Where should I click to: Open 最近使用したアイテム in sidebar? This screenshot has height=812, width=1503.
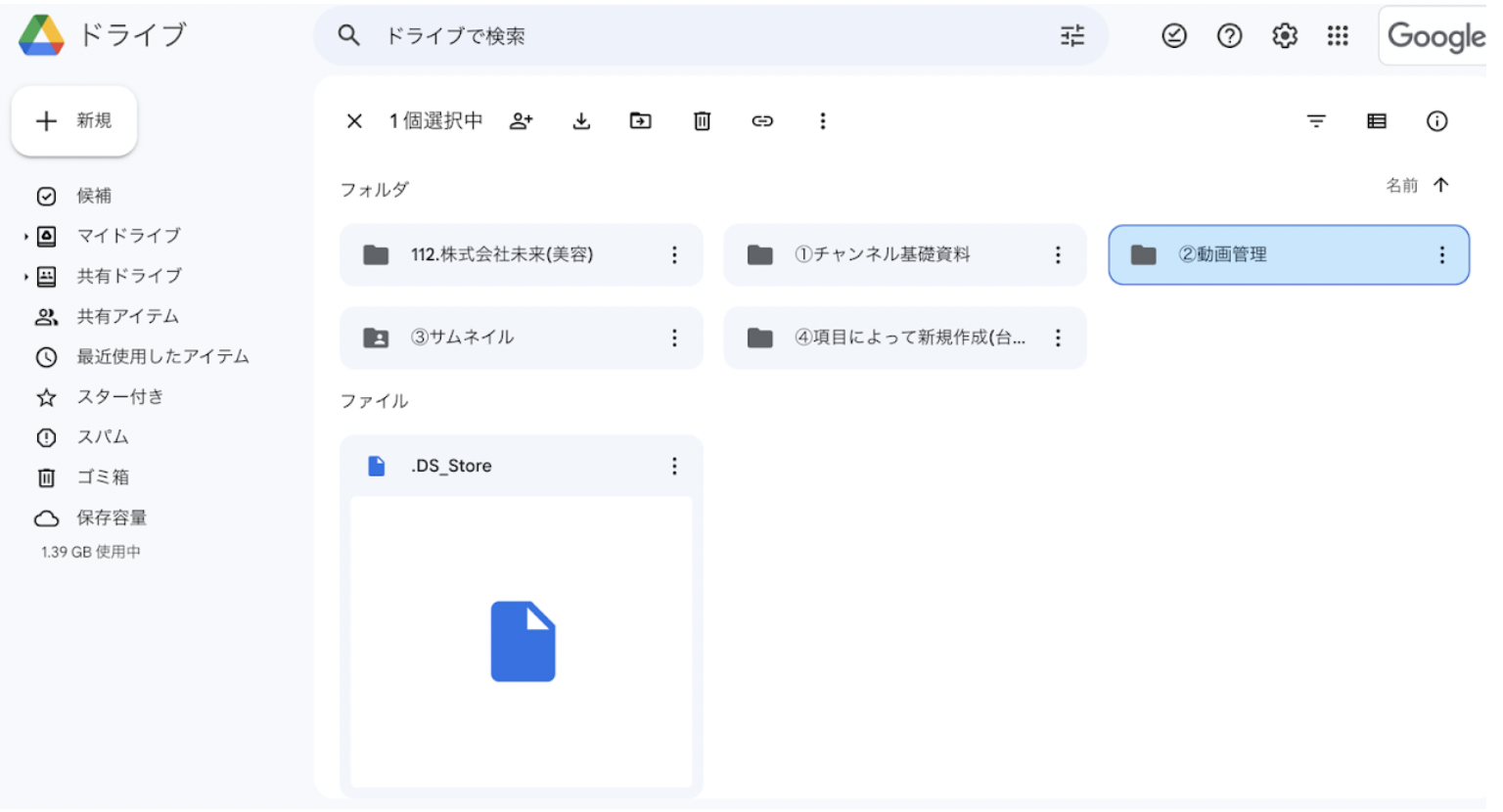point(162,357)
